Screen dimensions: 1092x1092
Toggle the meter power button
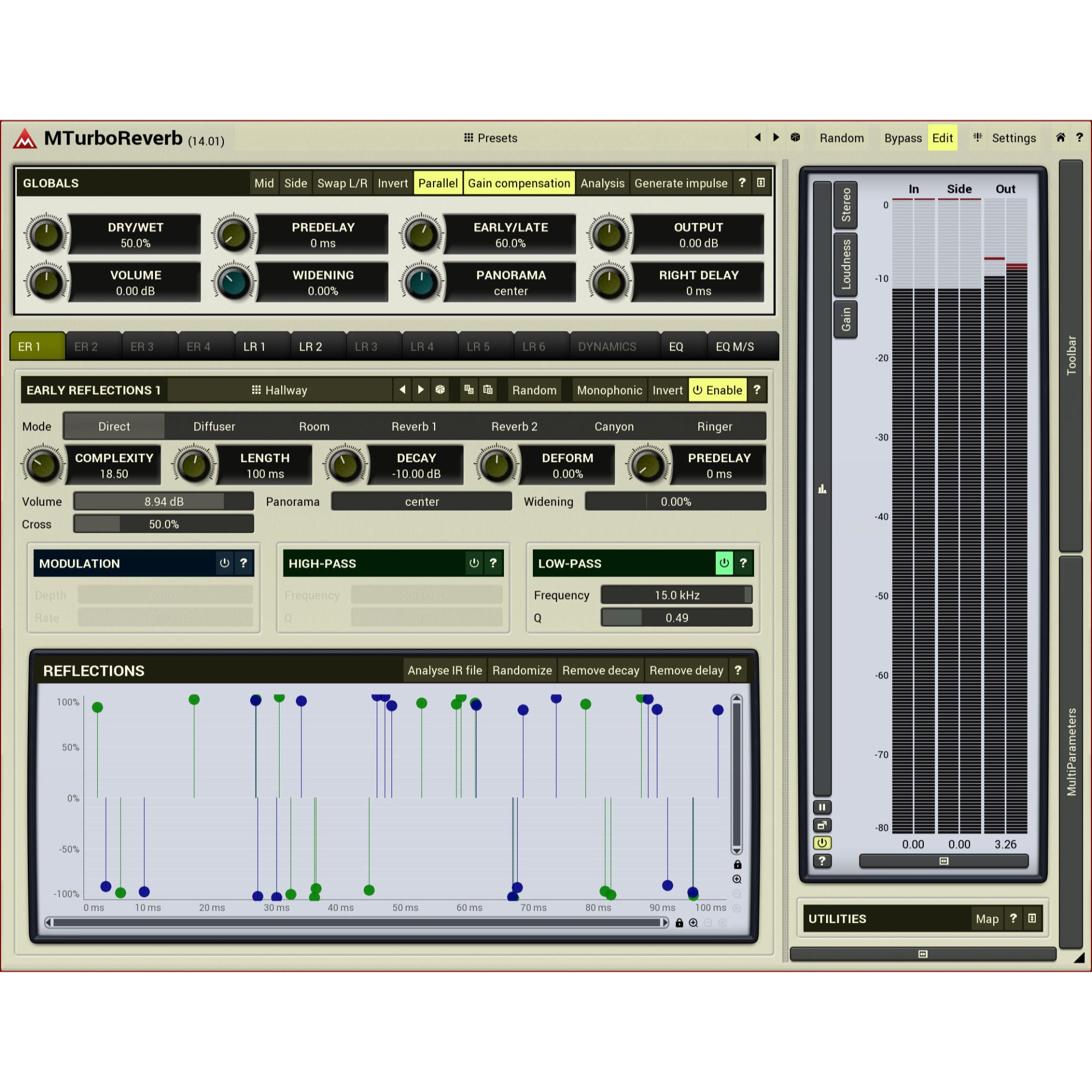click(x=822, y=844)
